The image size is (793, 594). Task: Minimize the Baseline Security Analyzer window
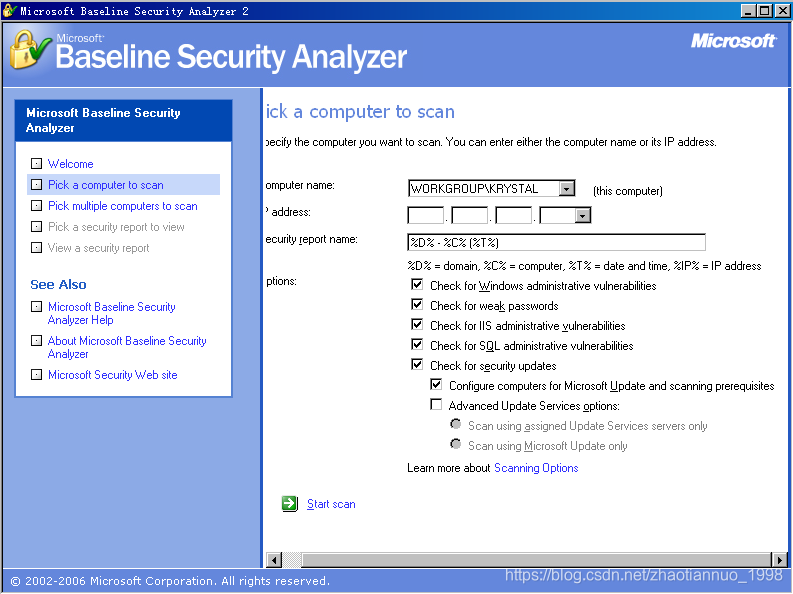(749, 10)
